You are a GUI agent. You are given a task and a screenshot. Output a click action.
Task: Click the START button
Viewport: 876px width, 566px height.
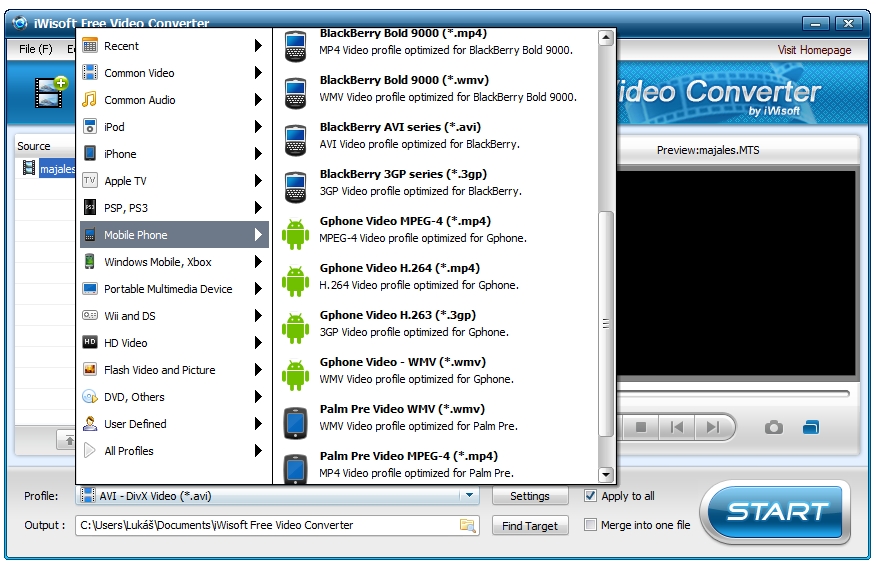[x=775, y=512]
